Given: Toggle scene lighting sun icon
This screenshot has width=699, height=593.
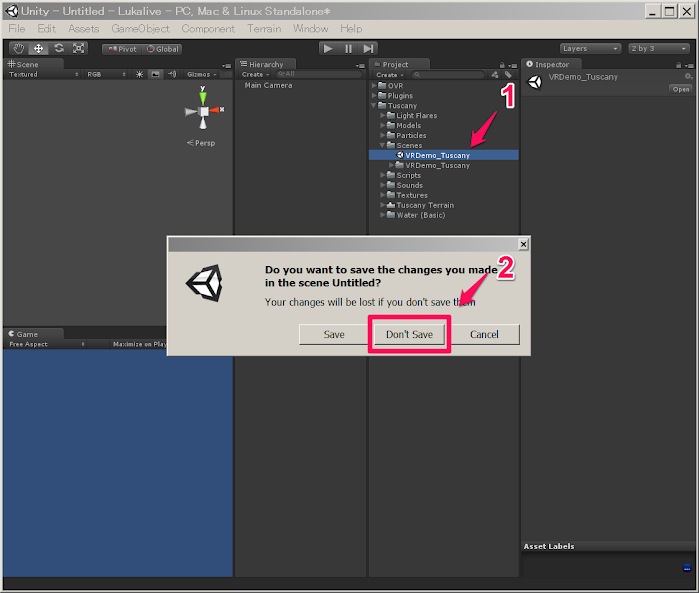Looking at the screenshot, I should [x=140, y=74].
